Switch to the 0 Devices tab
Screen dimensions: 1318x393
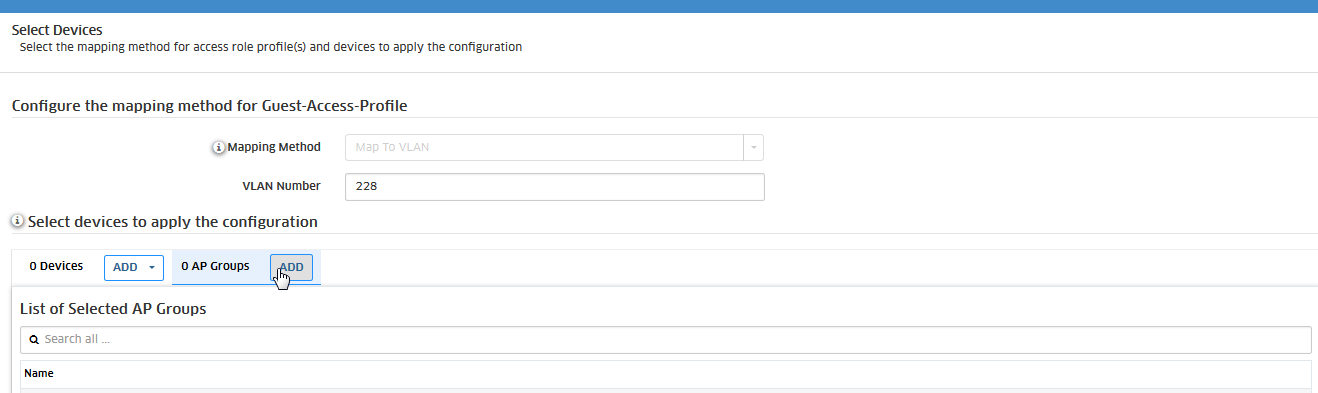[56, 267]
